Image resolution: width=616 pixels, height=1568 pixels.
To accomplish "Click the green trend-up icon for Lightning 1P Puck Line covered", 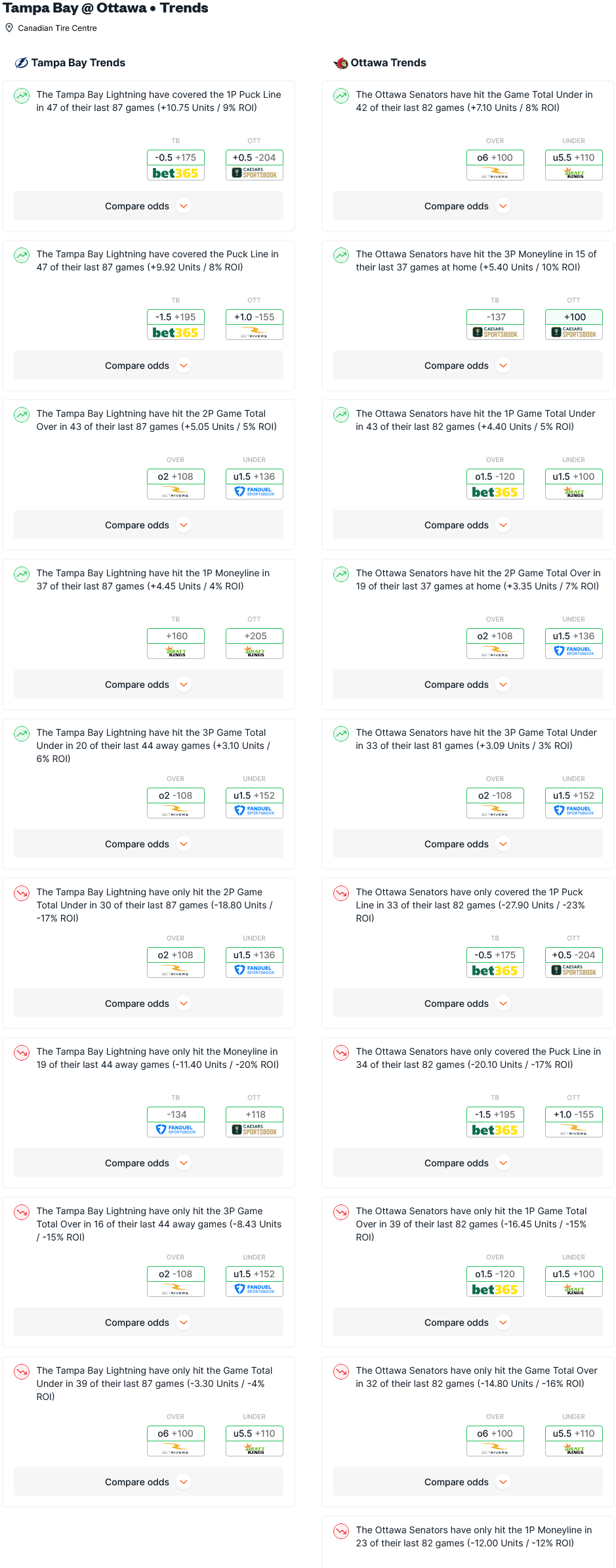I will 22,96.
